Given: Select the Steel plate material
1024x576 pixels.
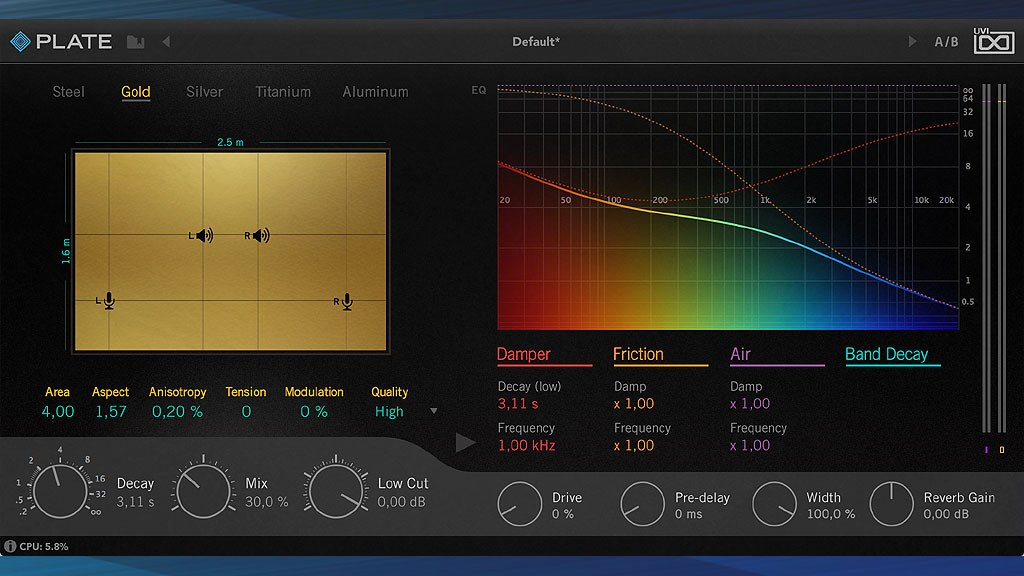Looking at the screenshot, I should (x=68, y=92).
